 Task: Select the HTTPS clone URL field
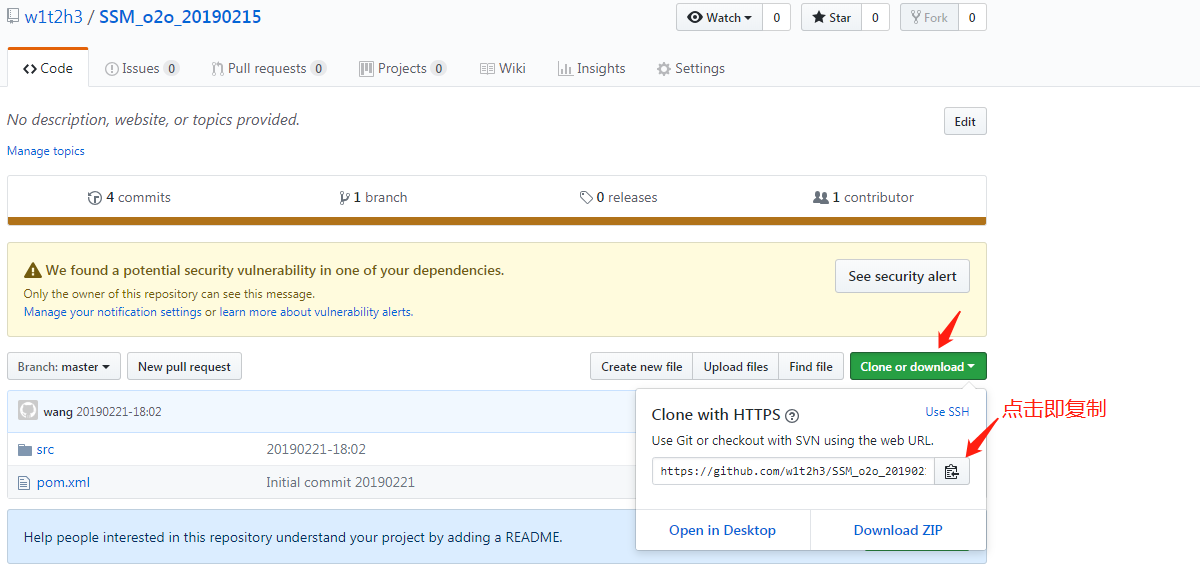click(793, 471)
